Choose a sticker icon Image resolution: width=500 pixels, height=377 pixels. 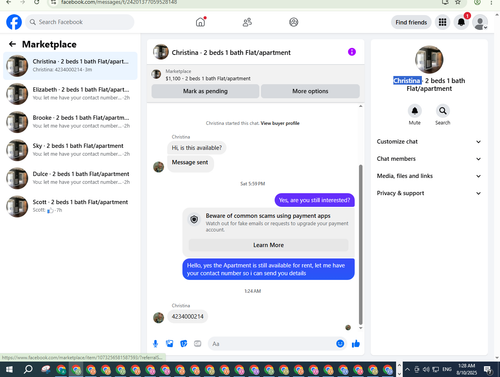(184, 344)
